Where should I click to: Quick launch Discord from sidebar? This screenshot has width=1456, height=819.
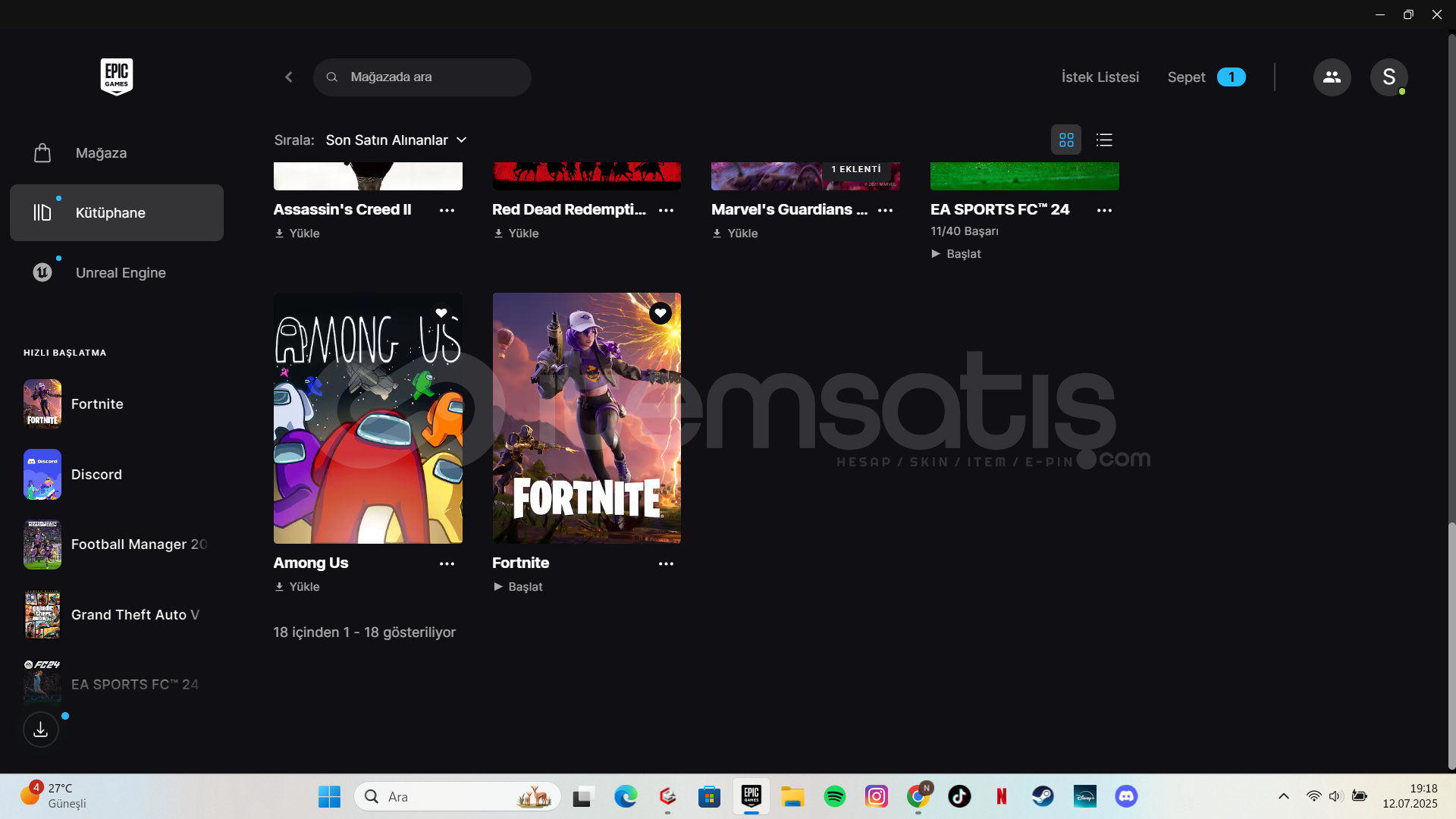[117, 475]
